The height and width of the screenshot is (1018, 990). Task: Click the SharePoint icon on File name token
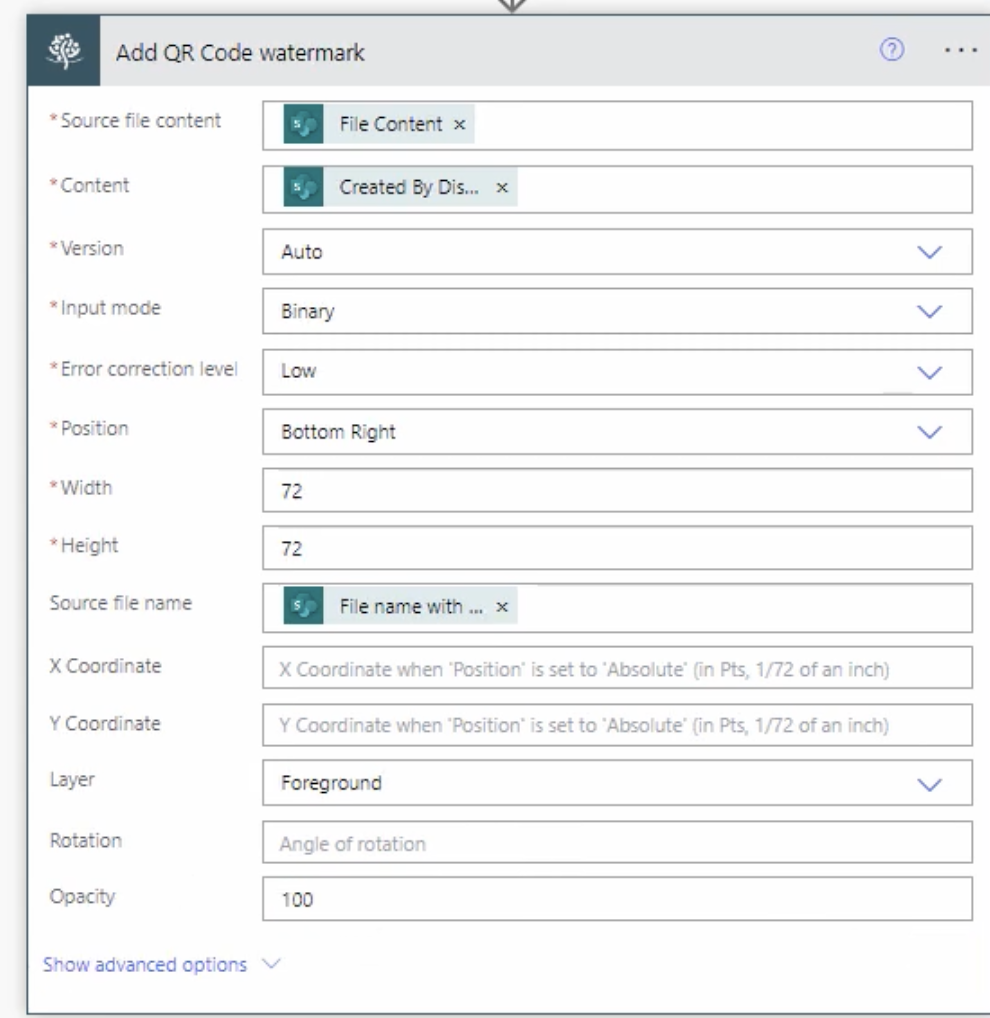coord(303,607)
